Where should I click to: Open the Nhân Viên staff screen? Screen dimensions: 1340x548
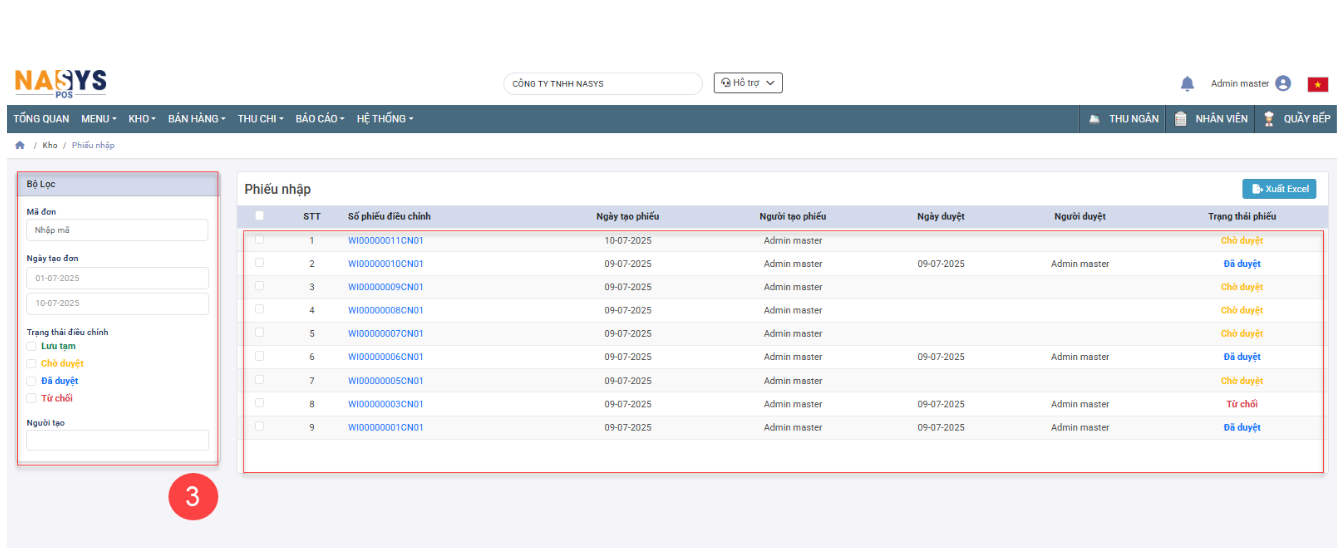1211,119
